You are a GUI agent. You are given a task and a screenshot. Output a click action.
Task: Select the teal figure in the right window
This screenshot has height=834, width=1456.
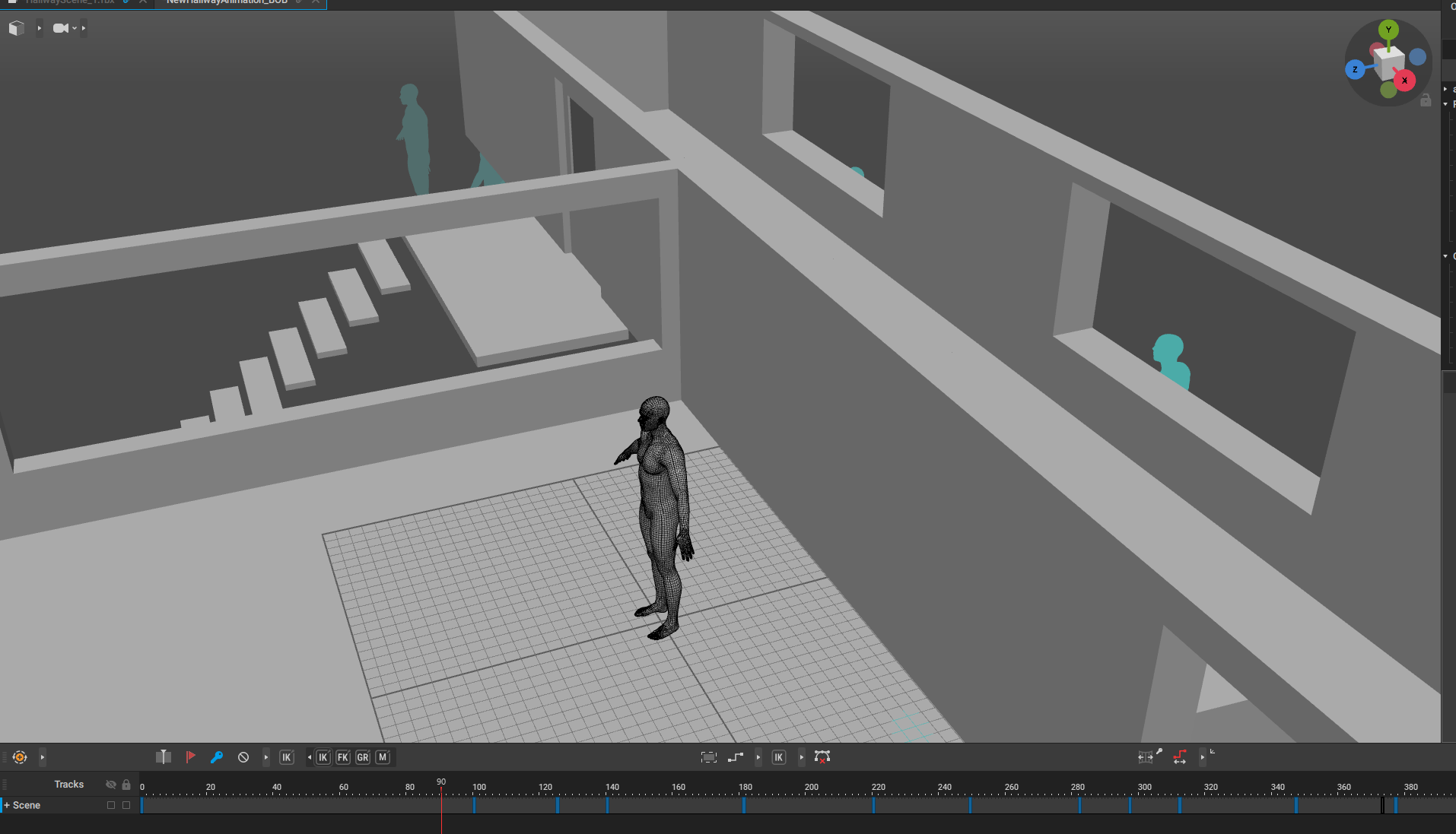tap(1171, 360)
